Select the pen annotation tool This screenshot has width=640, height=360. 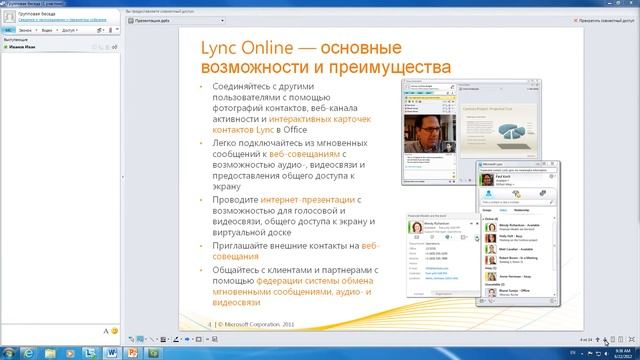point(176,339)
